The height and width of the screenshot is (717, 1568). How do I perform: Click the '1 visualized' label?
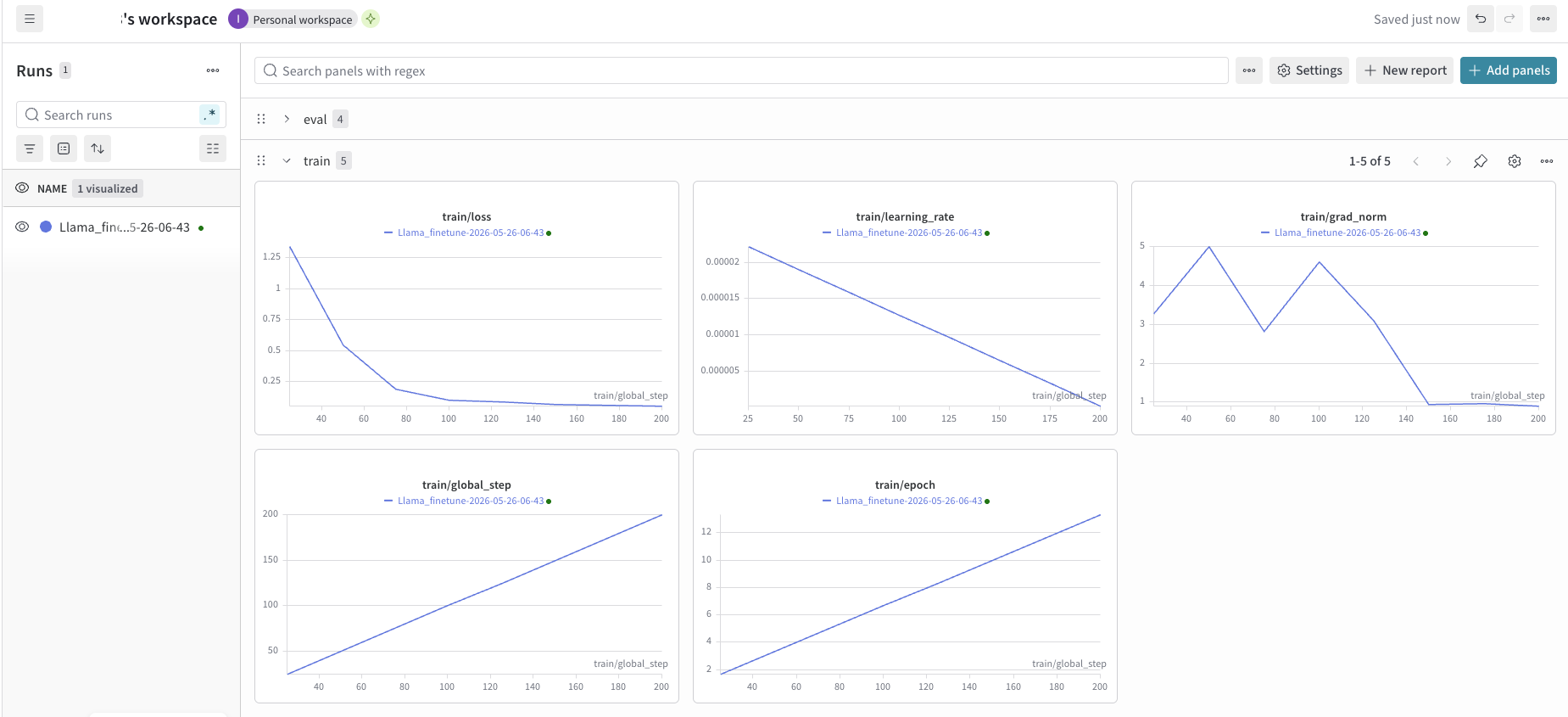click(x=107, y=188)
